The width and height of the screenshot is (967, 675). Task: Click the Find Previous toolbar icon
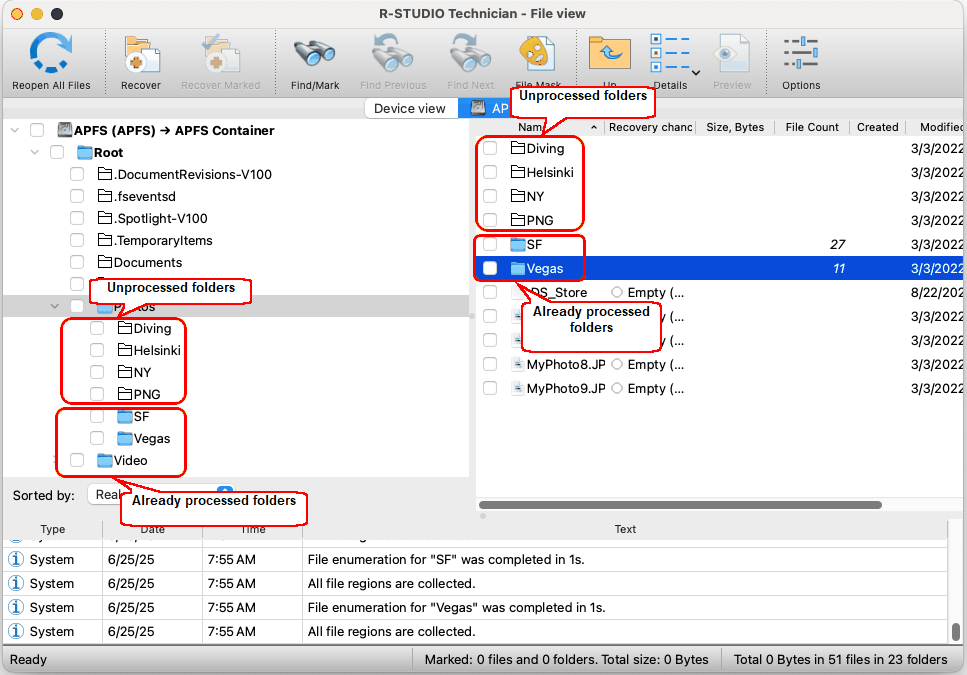tap(393, 54)
